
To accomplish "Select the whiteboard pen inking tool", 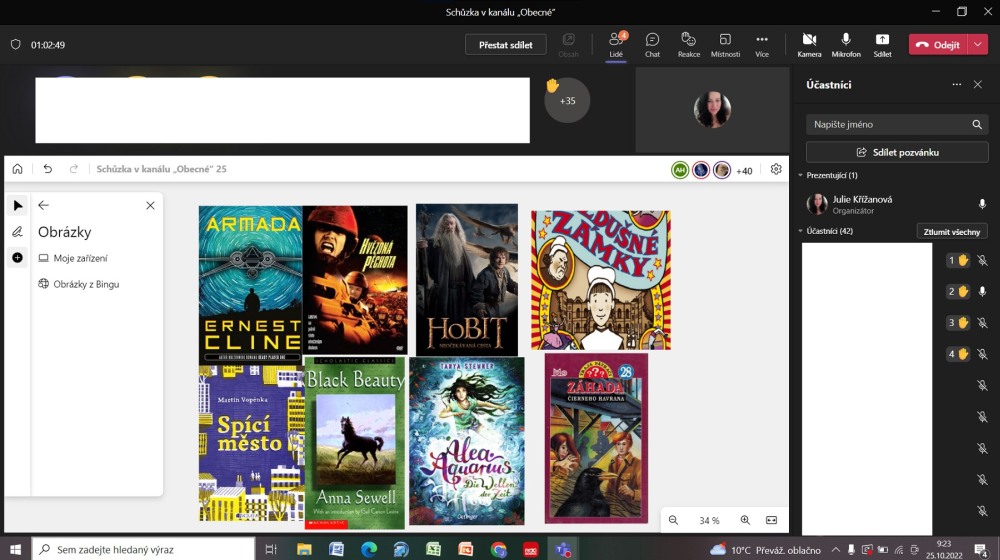I will pyautogui.click(x=18, y=232).
